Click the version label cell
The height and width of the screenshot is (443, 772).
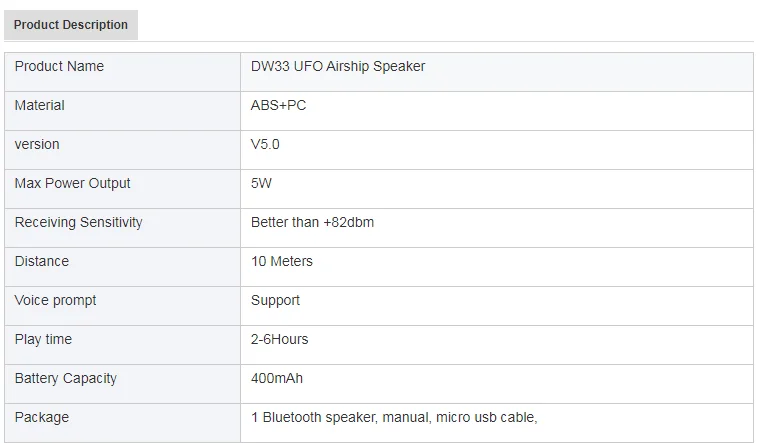click(x=37, y=145)
